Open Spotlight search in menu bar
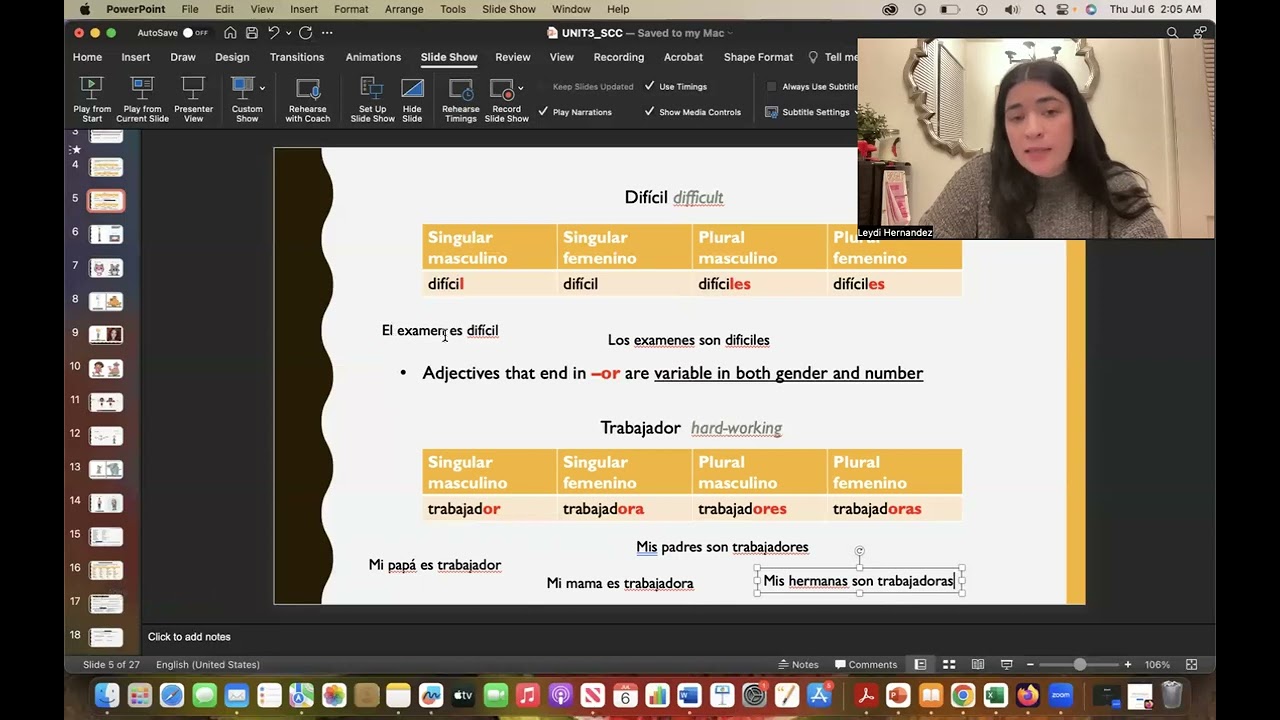The height and width of the screenshot is (720, 1280). pyautogui.click(x=1040, y=9)
